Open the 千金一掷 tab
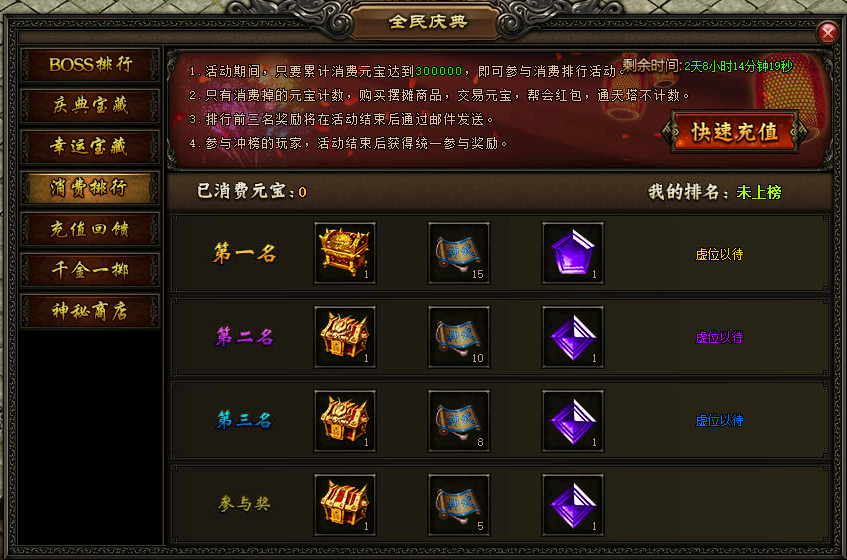 pyautogui.click(x=90, y=270)
